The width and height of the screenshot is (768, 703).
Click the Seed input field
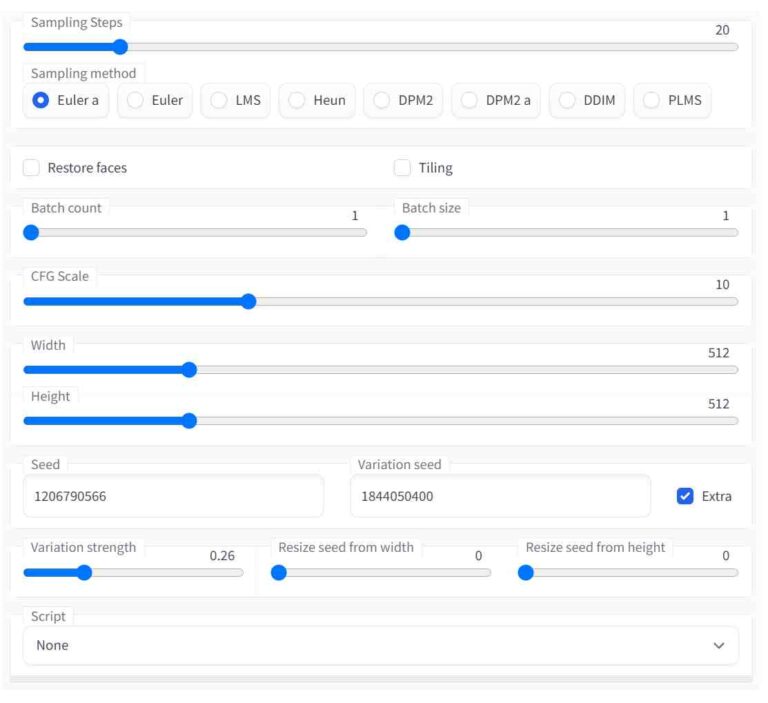tap(173, 496)
